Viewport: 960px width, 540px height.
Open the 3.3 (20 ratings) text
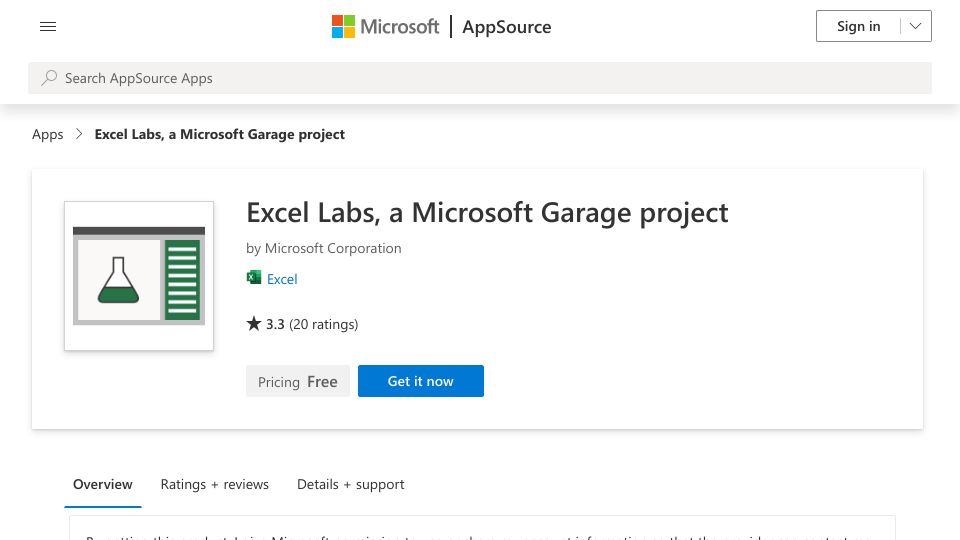pos(312,324)
